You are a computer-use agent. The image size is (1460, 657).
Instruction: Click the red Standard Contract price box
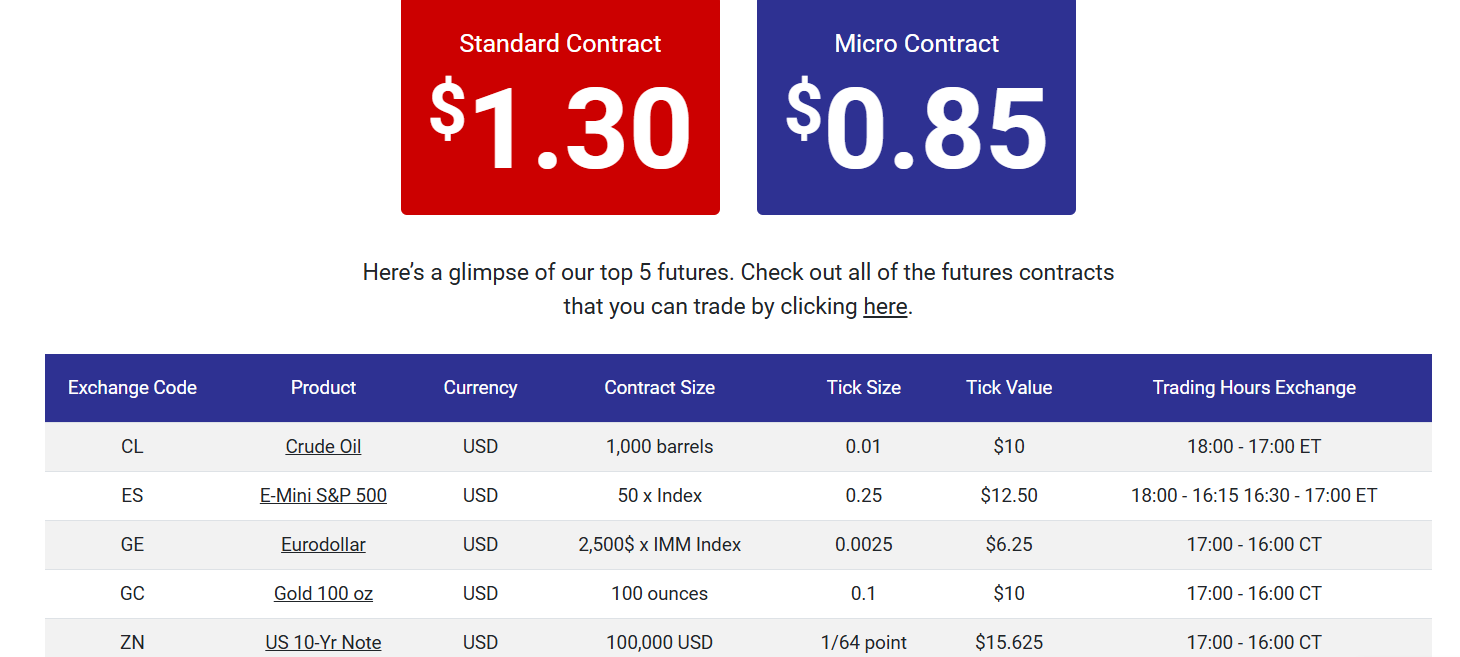[x=560, y=106]
